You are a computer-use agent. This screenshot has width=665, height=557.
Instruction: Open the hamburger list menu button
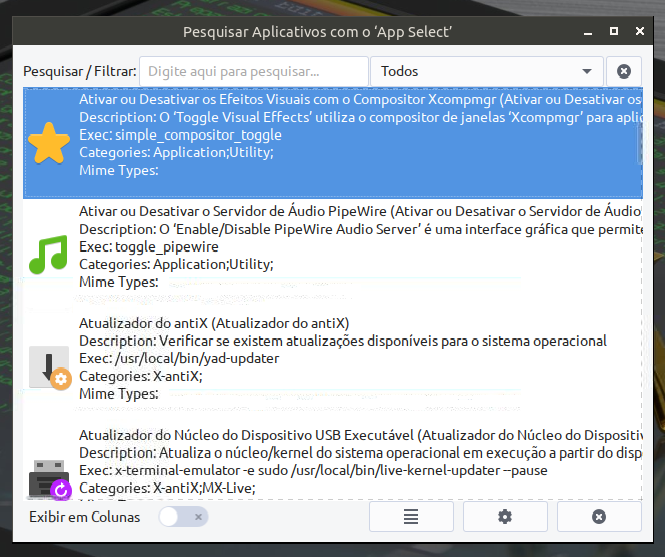point(411,517)
